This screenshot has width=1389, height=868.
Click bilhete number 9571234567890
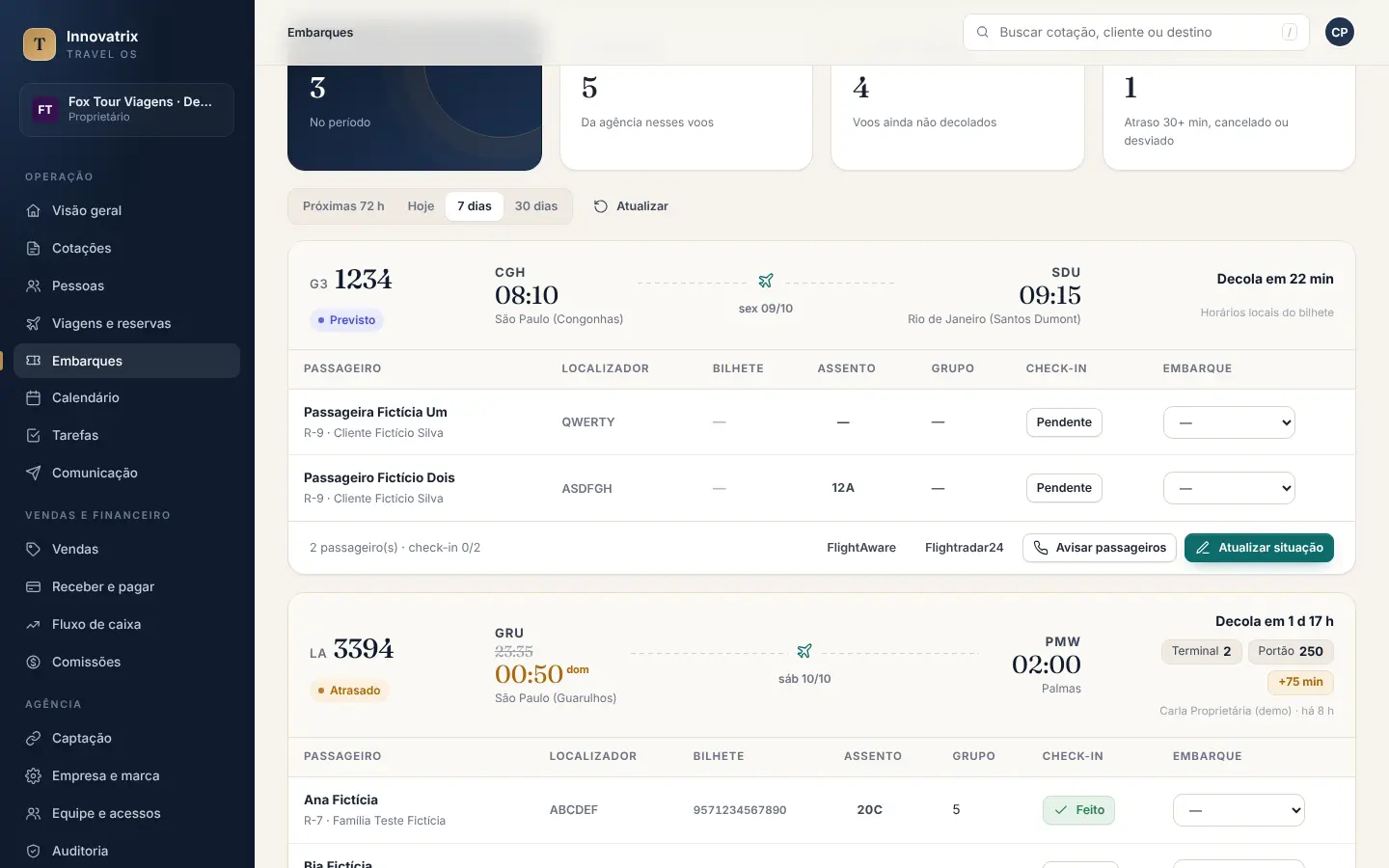[x=740, y=810]
